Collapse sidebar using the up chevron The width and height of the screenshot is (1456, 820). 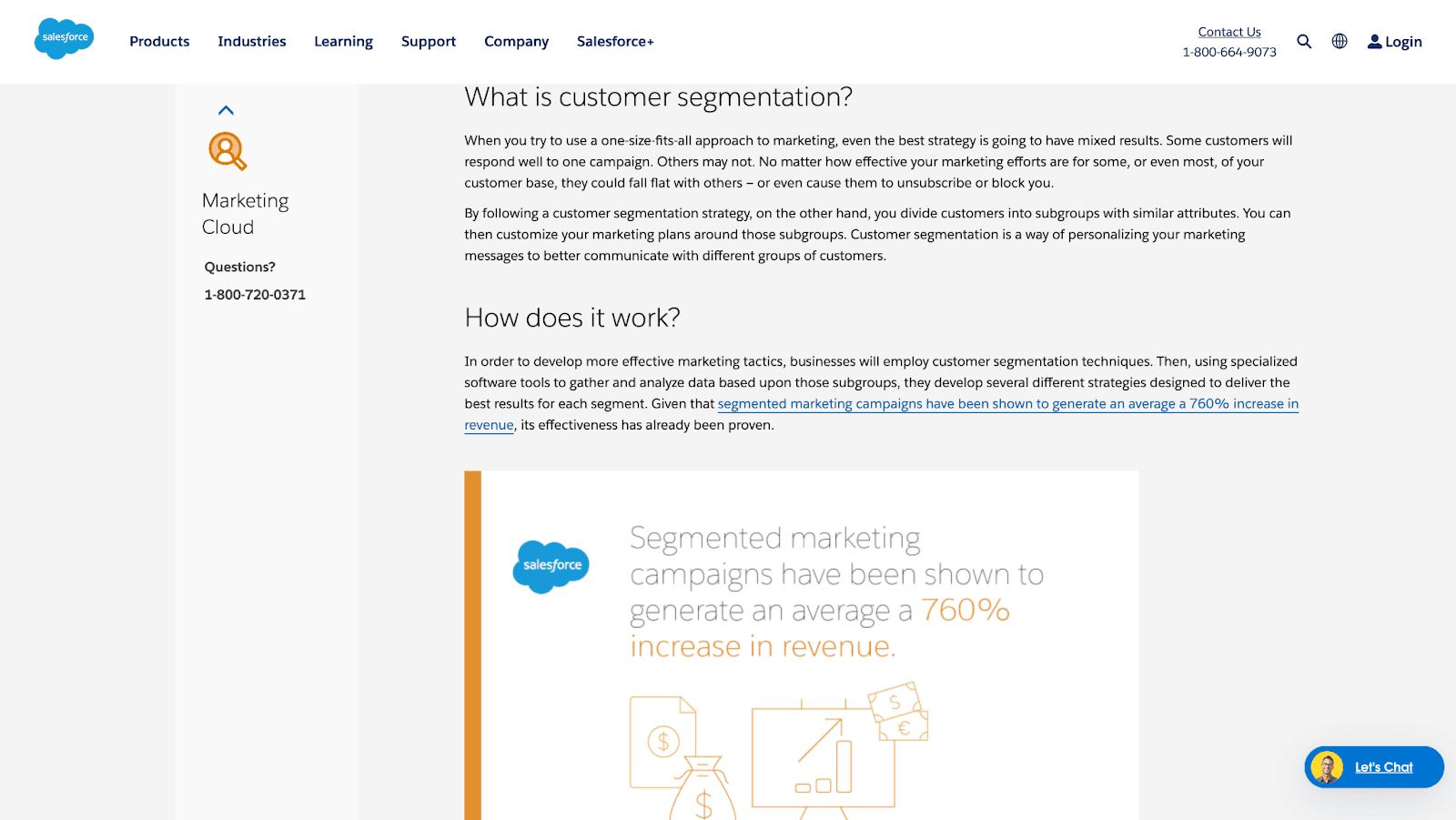pyautogui.click(x=226, y=111)
